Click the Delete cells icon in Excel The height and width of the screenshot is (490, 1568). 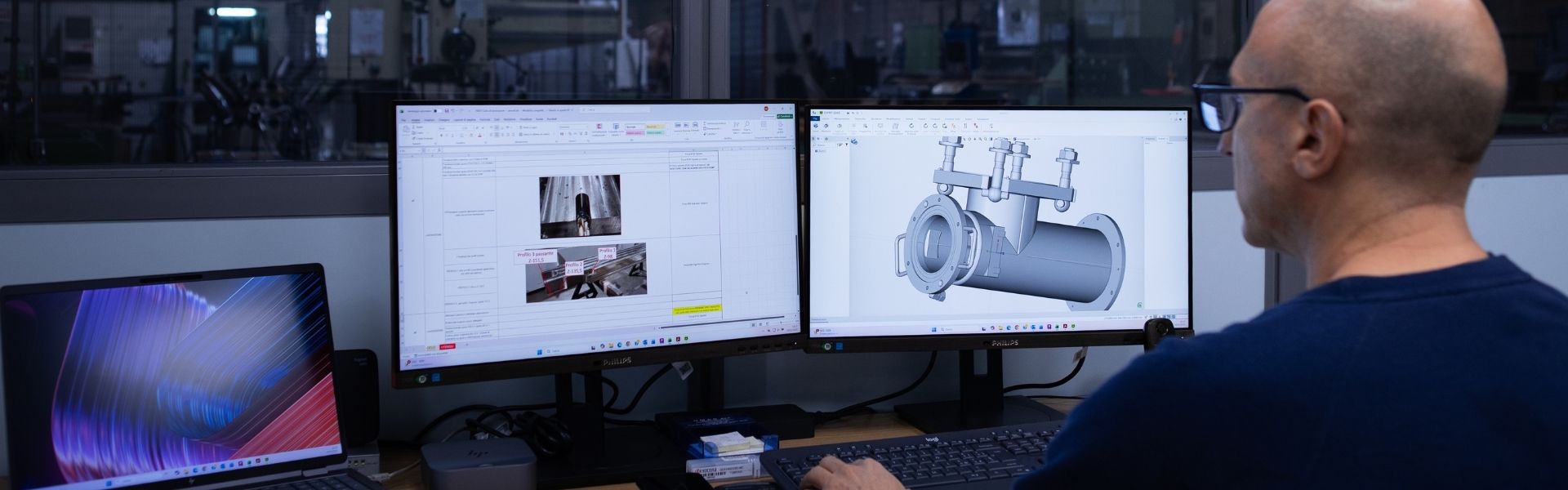pos(686,127)
